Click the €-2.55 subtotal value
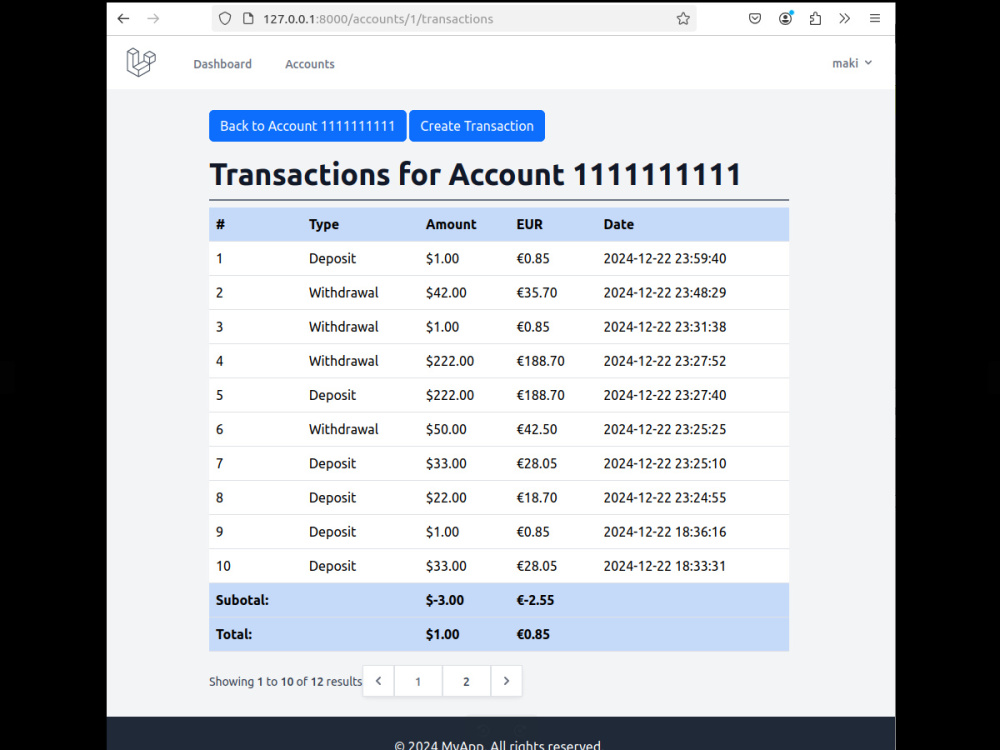The height and width of the screenshot is (750, 1000). [535, 600]
